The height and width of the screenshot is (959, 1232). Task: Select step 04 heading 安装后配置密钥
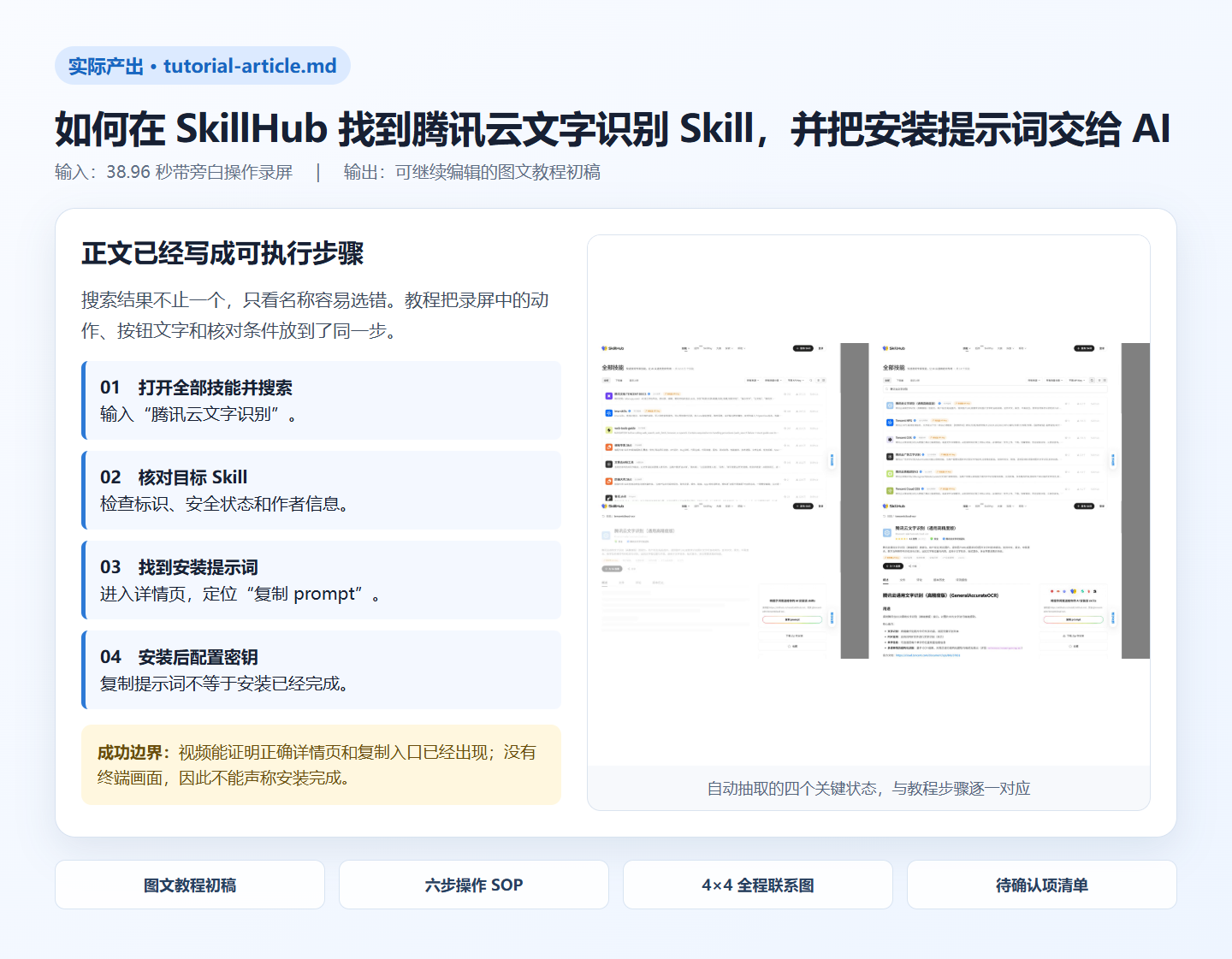(198, 657)
